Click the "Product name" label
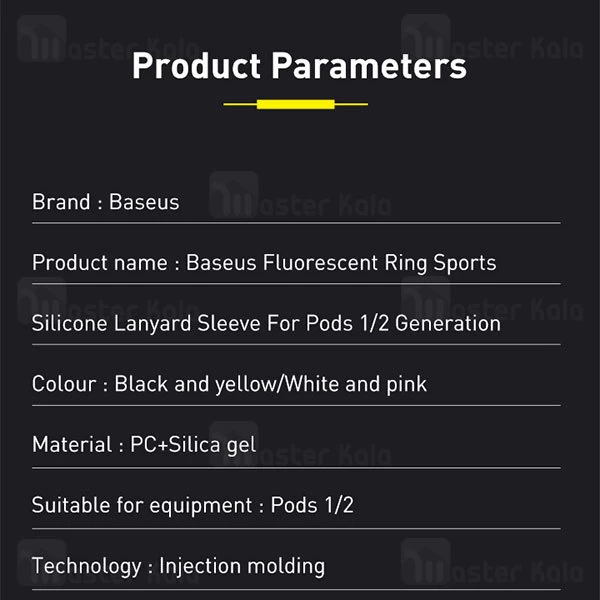600x600 pixels. click(x=100, y=263)
